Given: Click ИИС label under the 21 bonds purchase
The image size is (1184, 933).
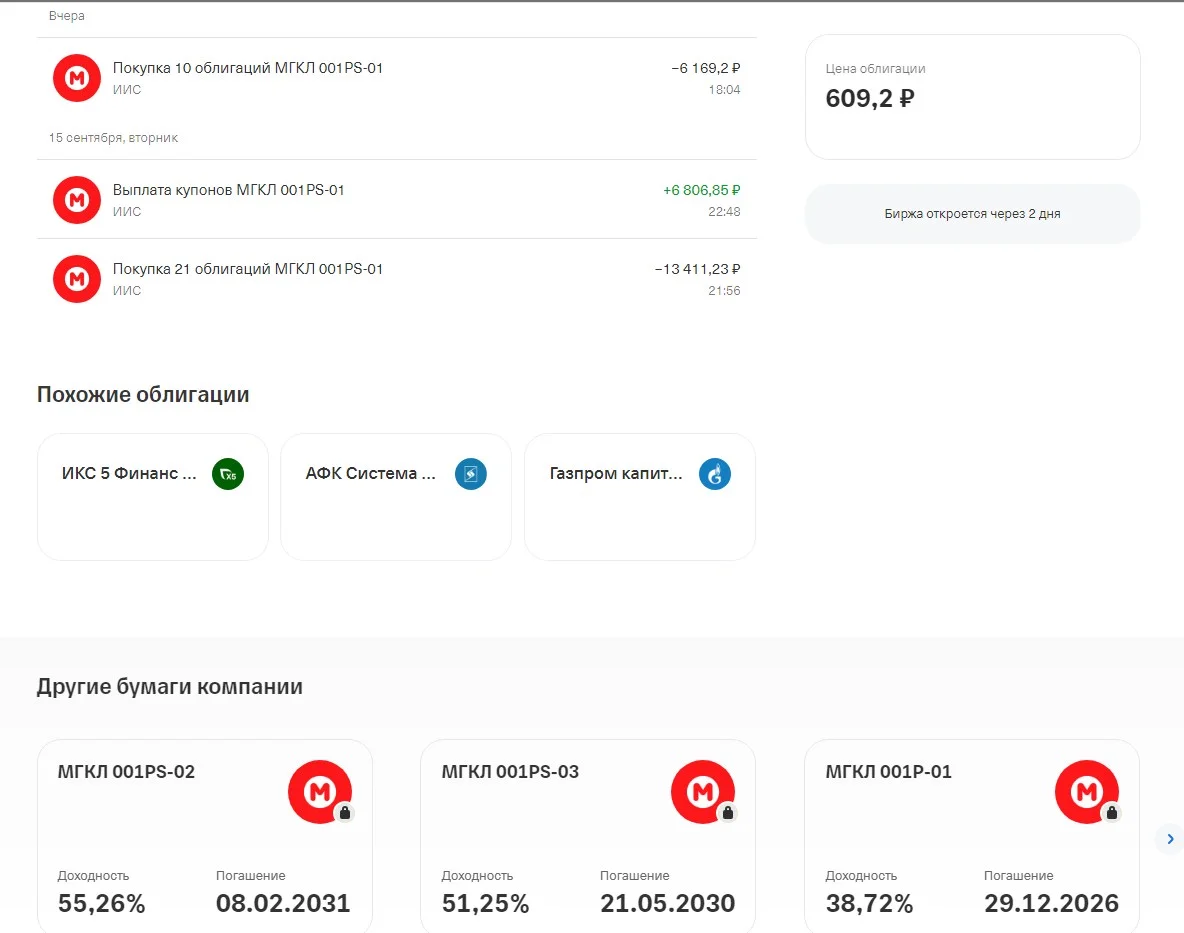Looking at the screenshot, I should pos(127,291).
